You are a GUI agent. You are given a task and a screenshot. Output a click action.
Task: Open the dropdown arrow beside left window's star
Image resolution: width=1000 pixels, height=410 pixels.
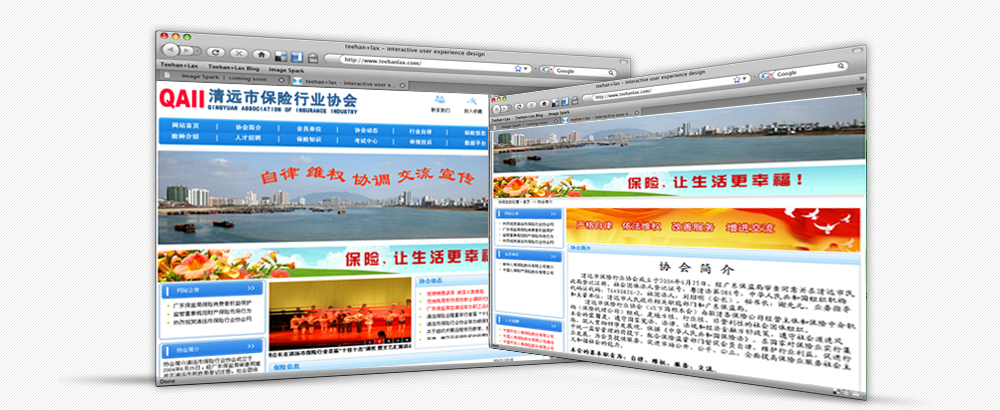[526, 68]
